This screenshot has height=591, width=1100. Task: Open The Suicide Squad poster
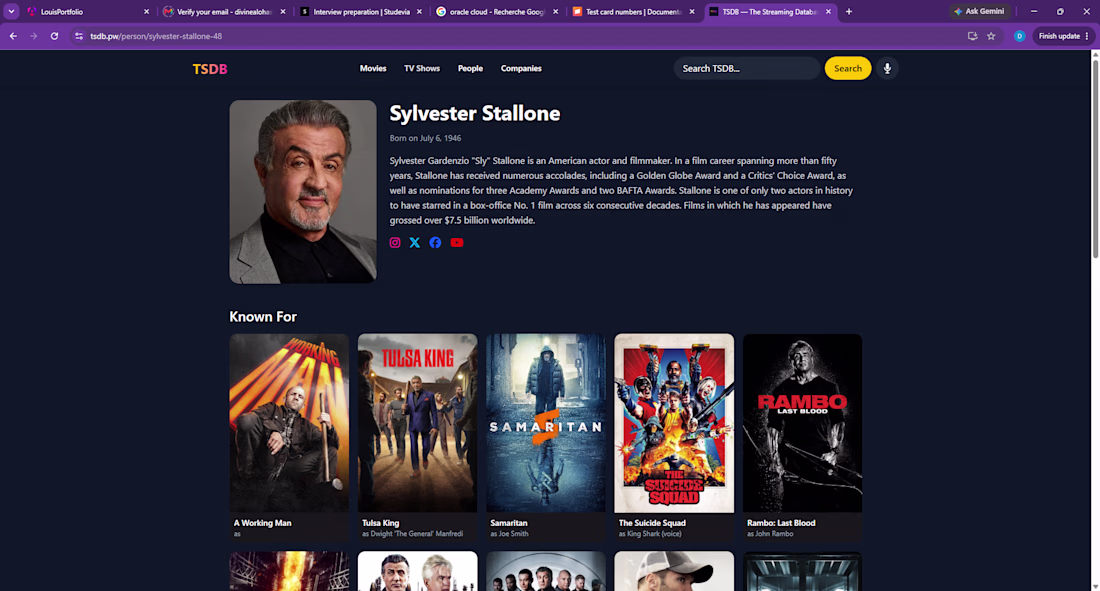[674, 423]
